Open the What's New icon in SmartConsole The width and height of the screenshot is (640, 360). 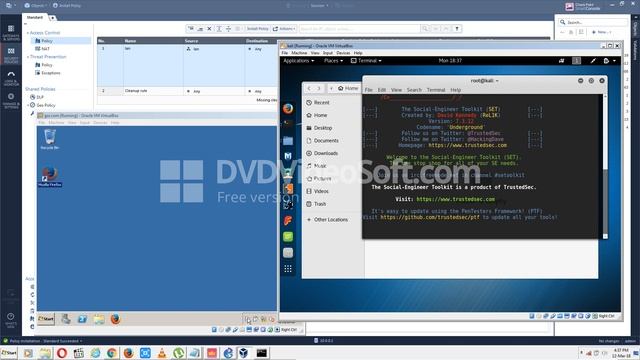click(11, 320)
